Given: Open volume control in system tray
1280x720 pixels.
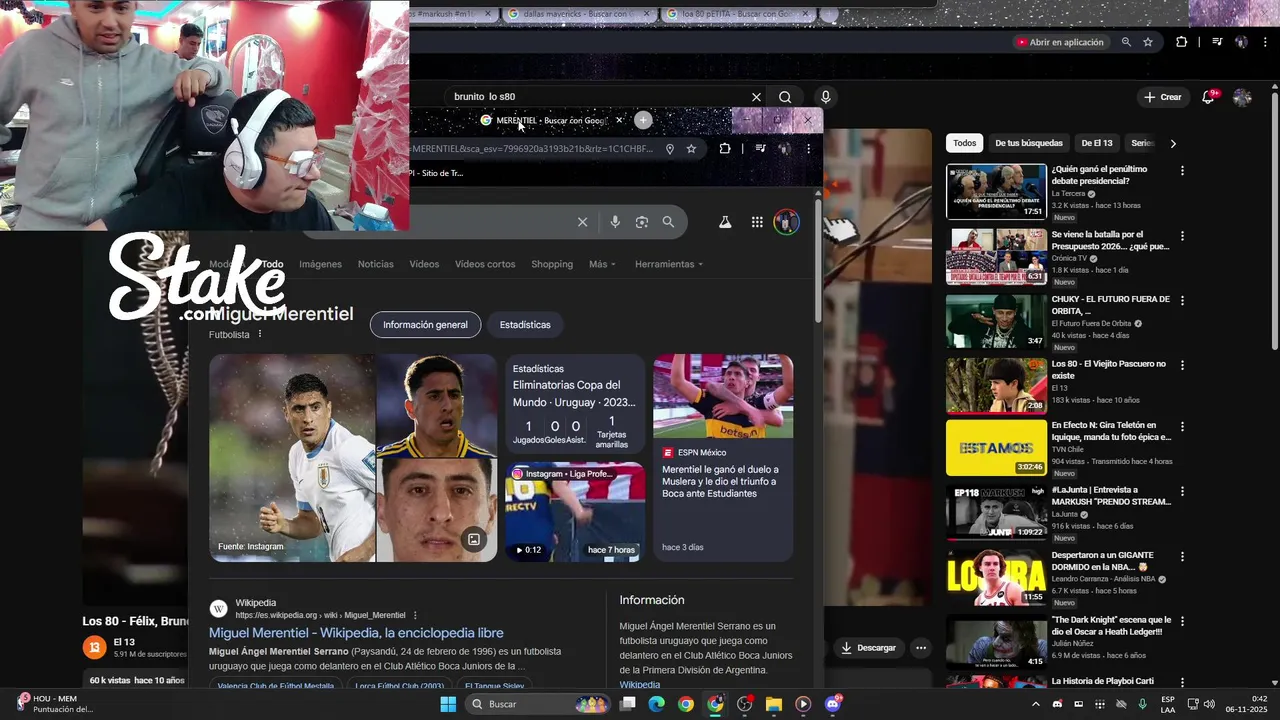Looking at the screenshot, I should [x=1211, y=704].
